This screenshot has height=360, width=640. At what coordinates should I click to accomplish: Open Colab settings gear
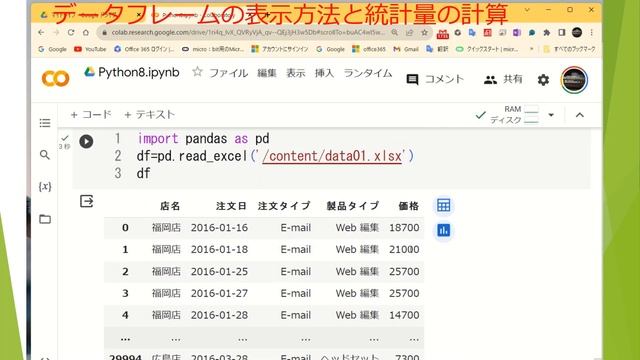coord(543,80)
